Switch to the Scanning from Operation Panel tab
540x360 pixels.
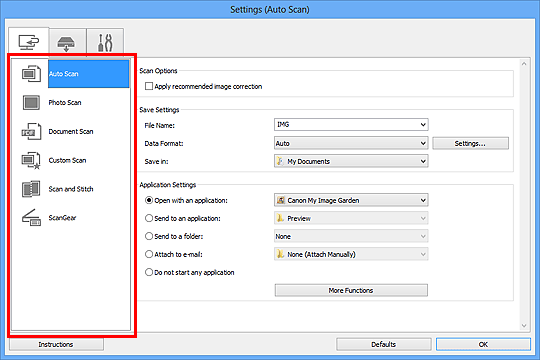click(67, 43)
